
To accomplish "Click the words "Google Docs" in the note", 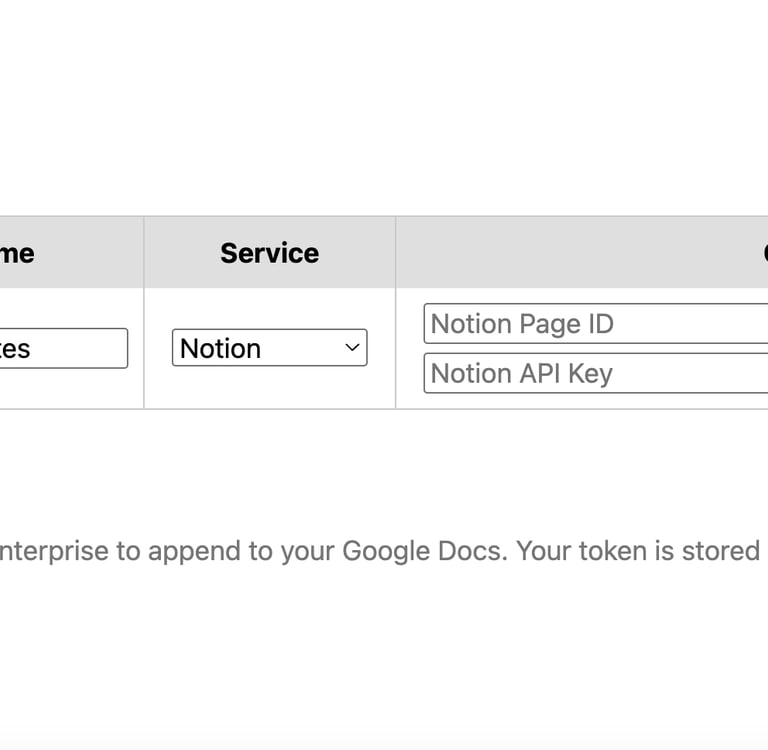I will pyautogui.click(x=422, y=551).
